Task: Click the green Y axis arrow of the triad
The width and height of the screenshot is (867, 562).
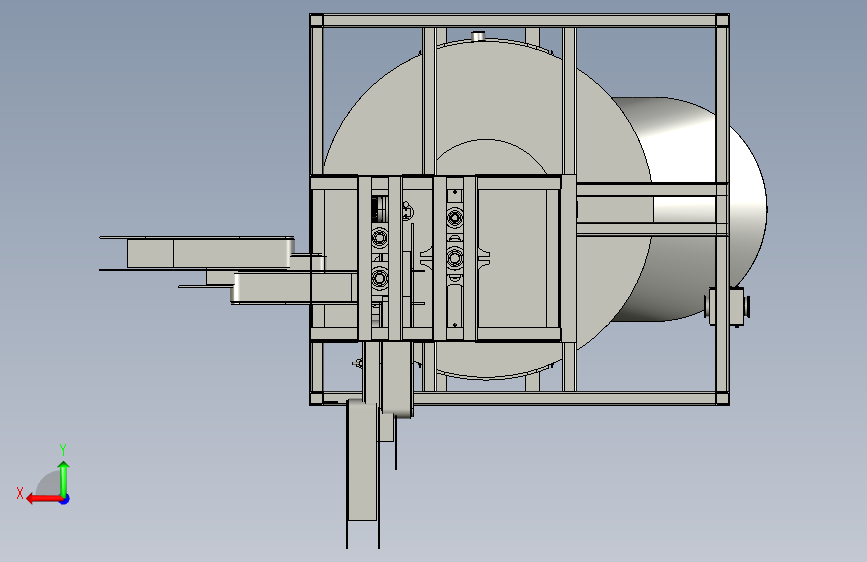Action: click(64, 478)
